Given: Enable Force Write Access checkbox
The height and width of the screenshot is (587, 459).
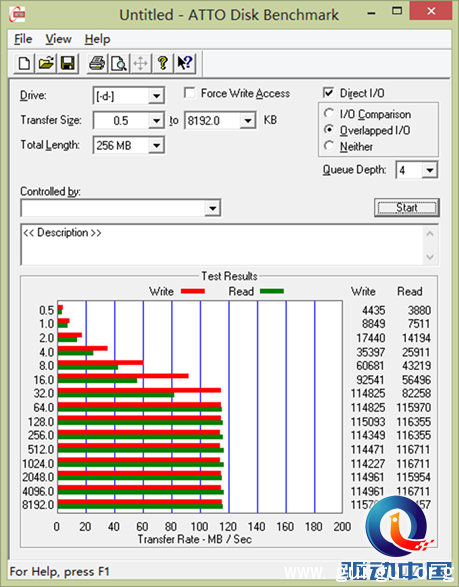Looking at the screenshot, I should point(189,92).
